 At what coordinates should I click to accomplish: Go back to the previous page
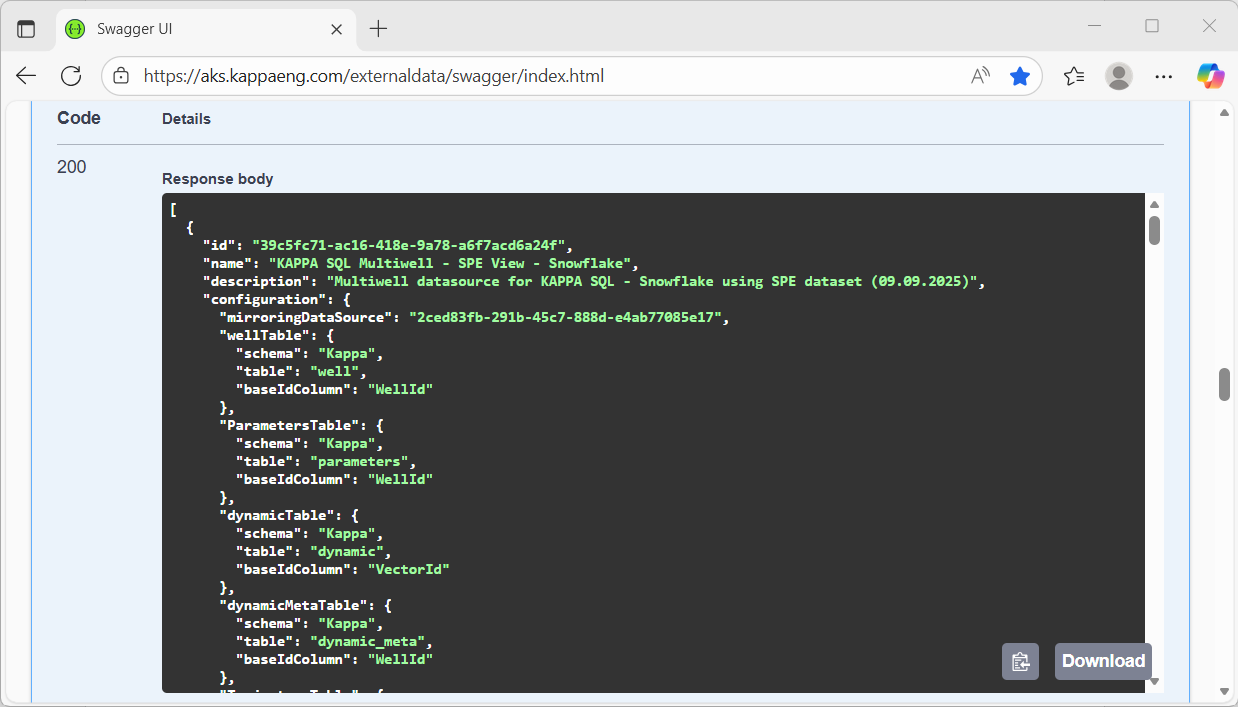[26, 76]
